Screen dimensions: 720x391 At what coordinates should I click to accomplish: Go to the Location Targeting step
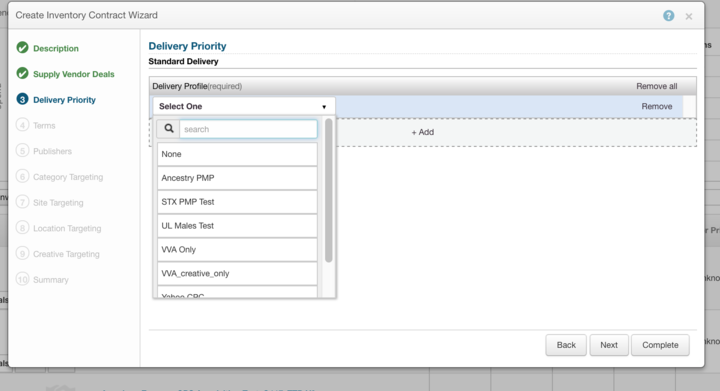[x=67, y=228]
